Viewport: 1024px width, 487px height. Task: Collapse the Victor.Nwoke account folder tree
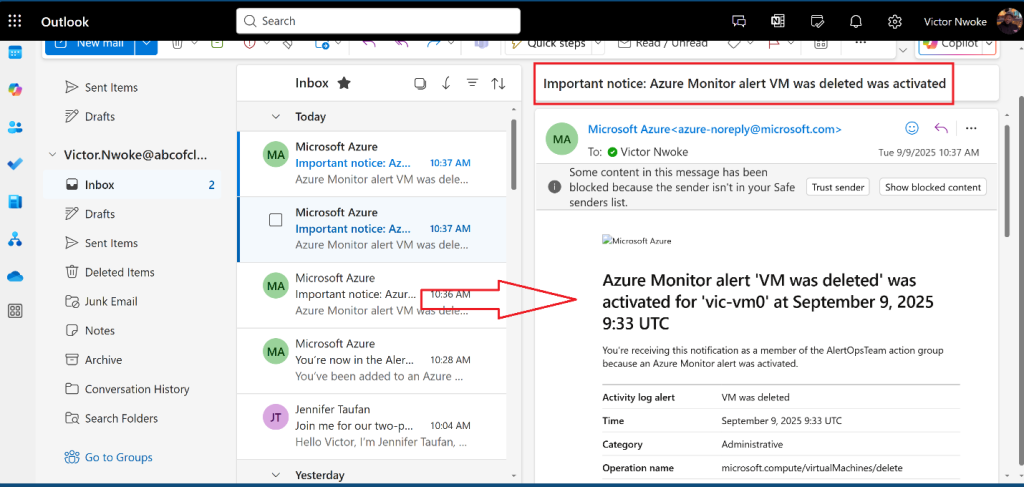53,155
